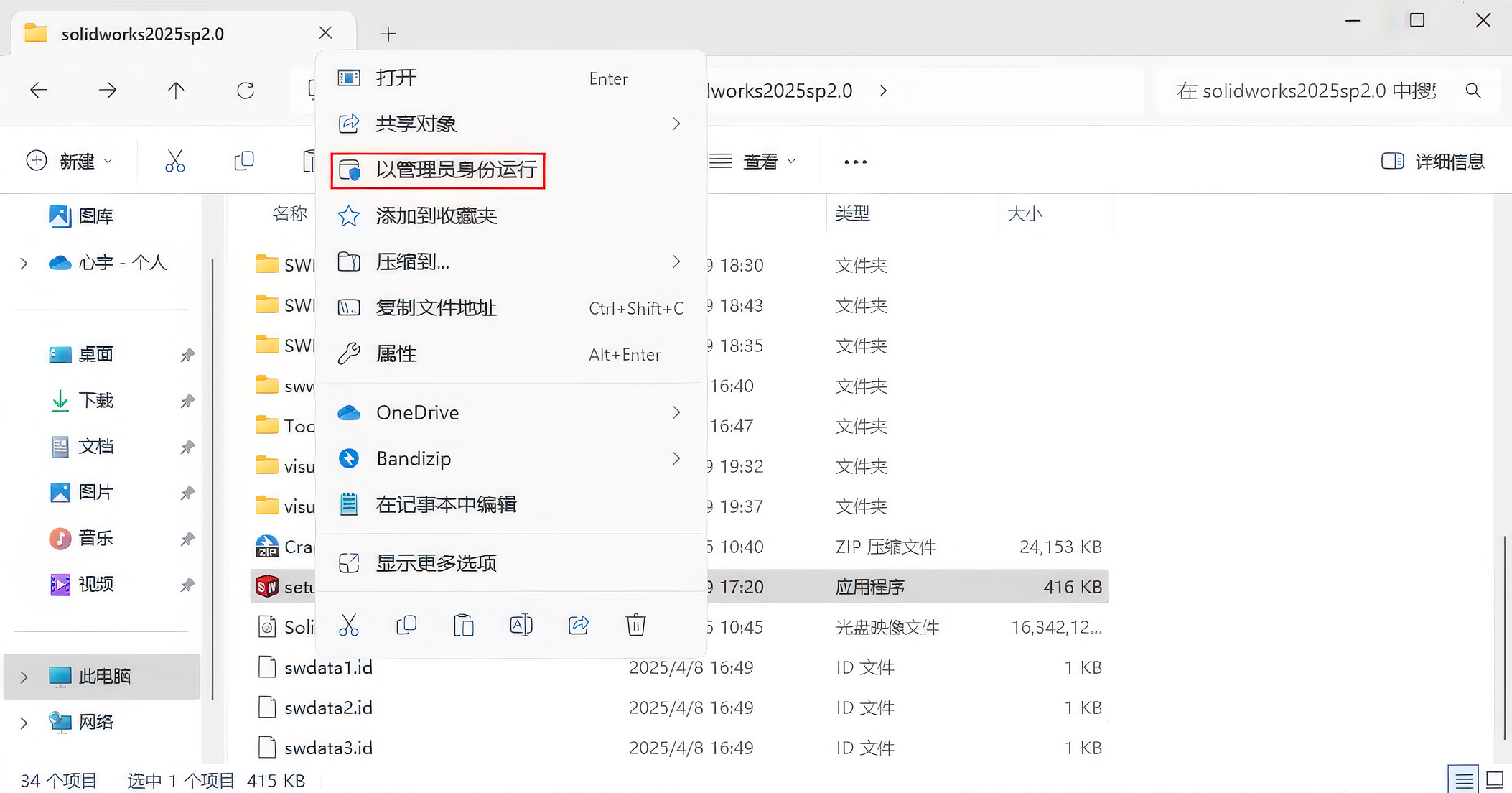This screenshot has width=1512, height=793.
Task: Open 下载 in the sidebar
Action: (80, 400)
